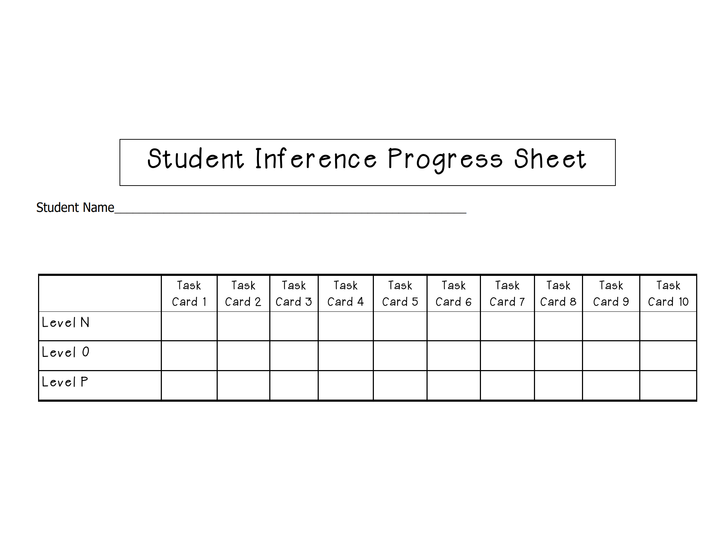Click the Level O, Task Card 9 cell
Viewport: 720px width, 556px height.
click(611, 355)
